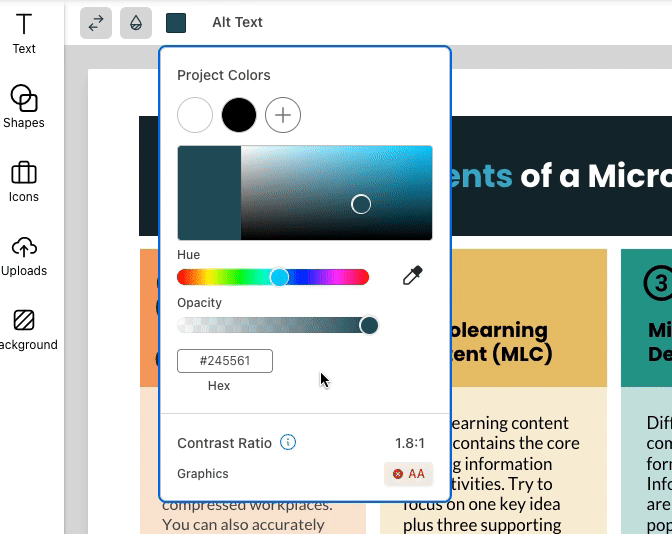Click the Hex color input field

coord(225,361)
